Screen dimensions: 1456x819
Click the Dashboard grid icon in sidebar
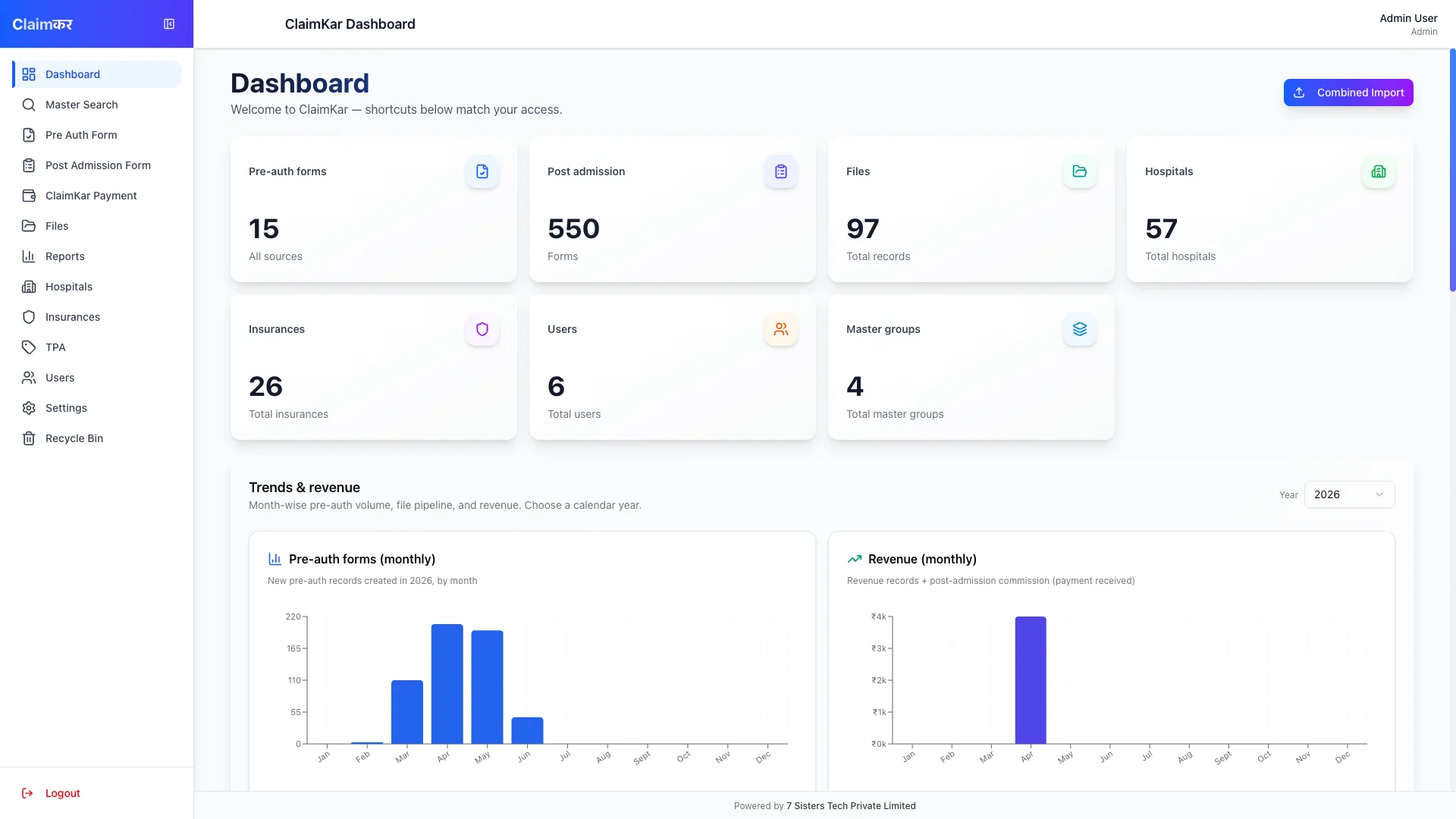point(29,74)
